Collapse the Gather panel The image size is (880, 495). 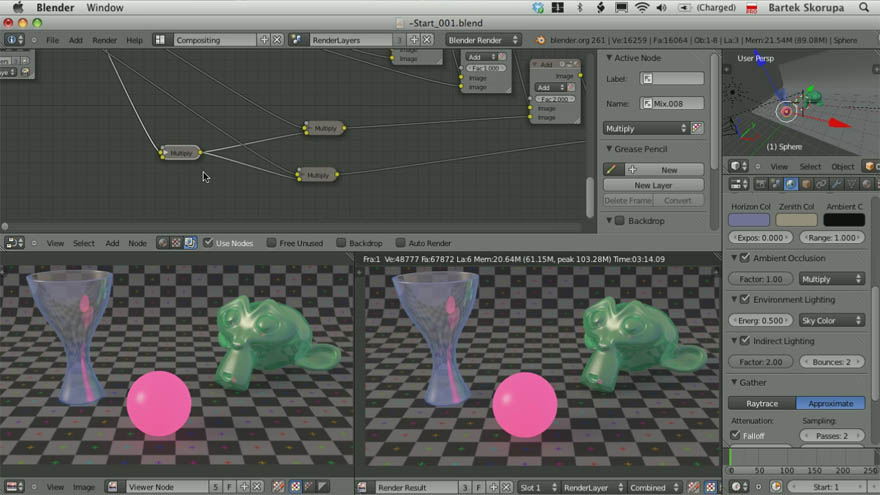734,382
